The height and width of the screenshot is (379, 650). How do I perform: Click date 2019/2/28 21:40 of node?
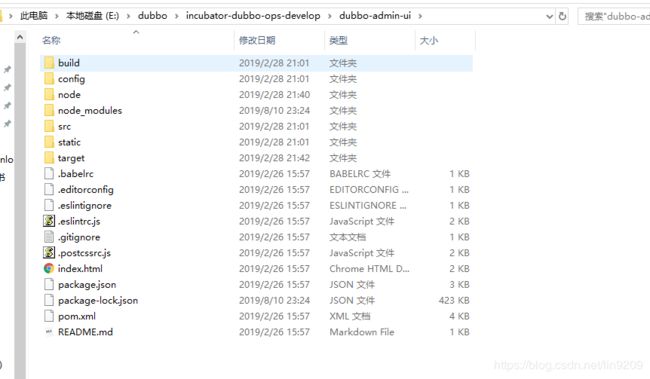pos(274,95)
